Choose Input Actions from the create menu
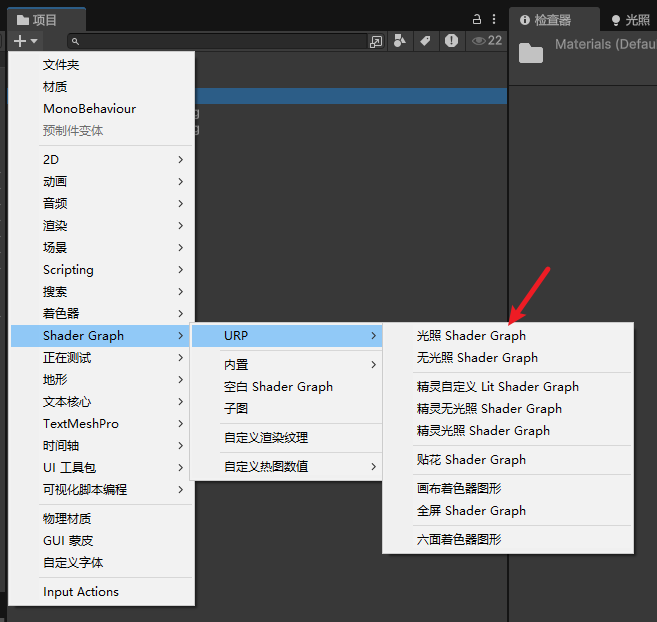Viewport: 657px width, 622px height. (101, 592)
